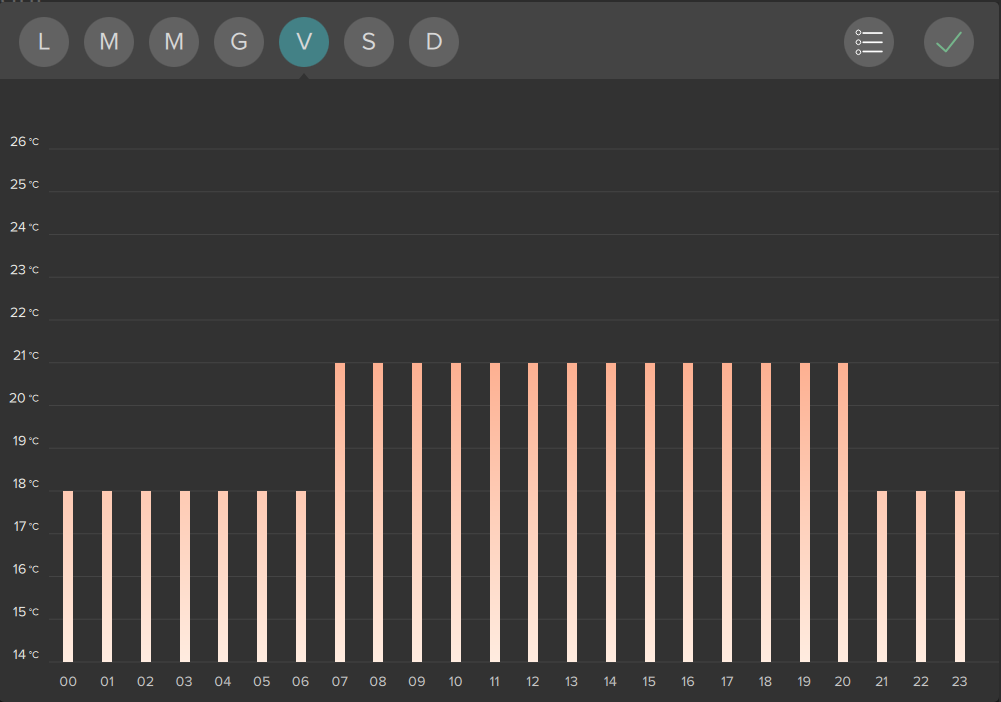The image size is (1001, 702).
Task: Click the 18° bar at hour 06
Action: tap(301, 576)
